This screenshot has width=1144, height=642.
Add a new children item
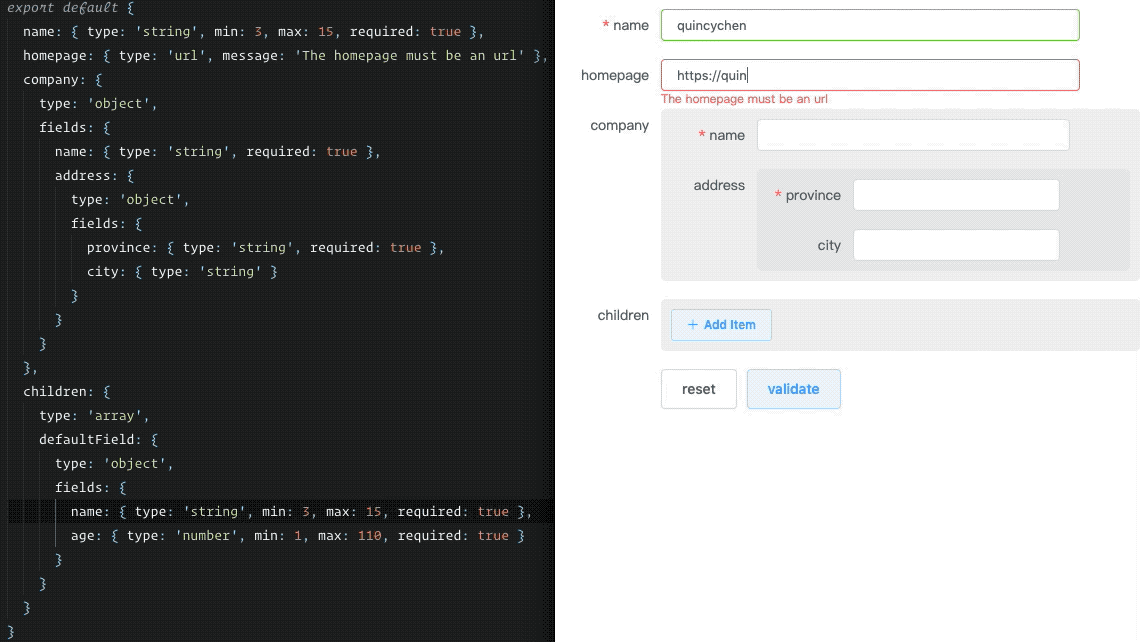coord(721,325)
